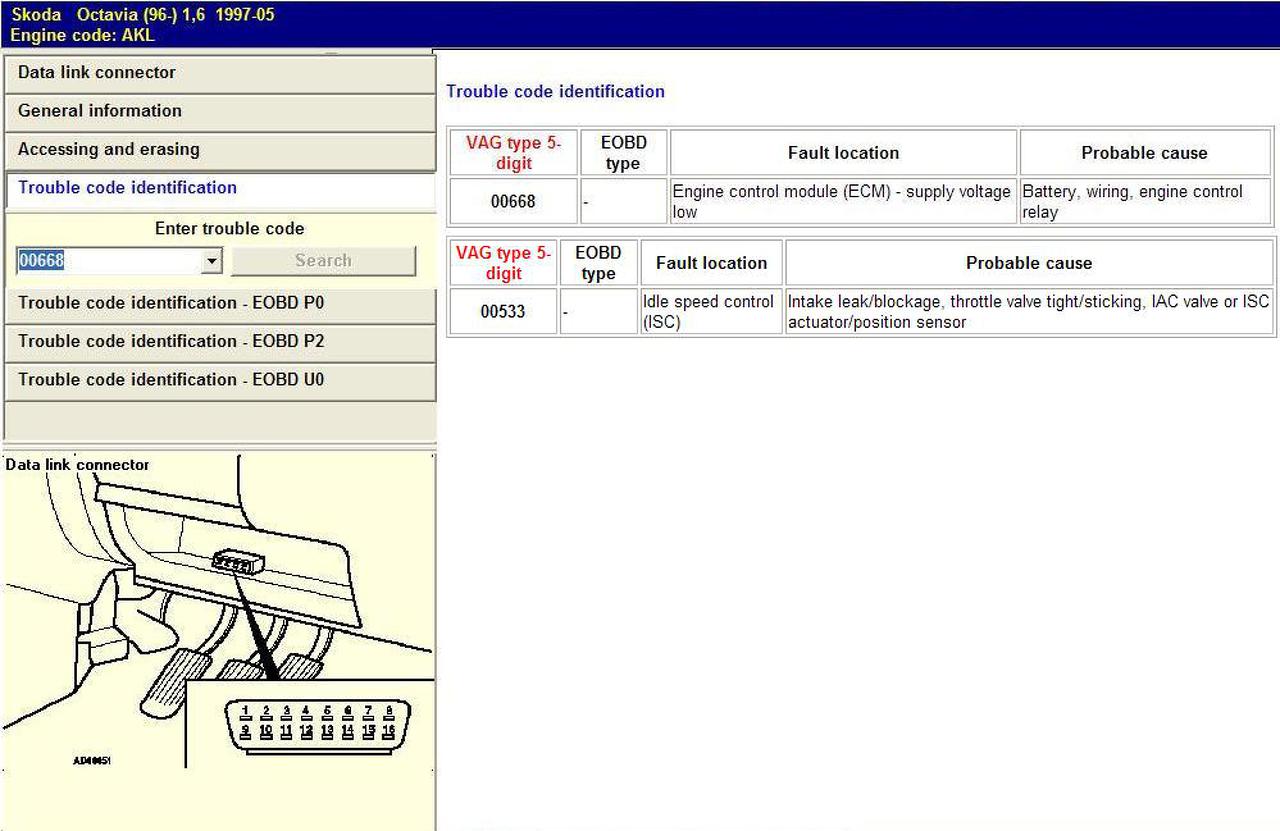Click the trouble code input field
The width and height of the screenshot is (1280, 831).
109,261
